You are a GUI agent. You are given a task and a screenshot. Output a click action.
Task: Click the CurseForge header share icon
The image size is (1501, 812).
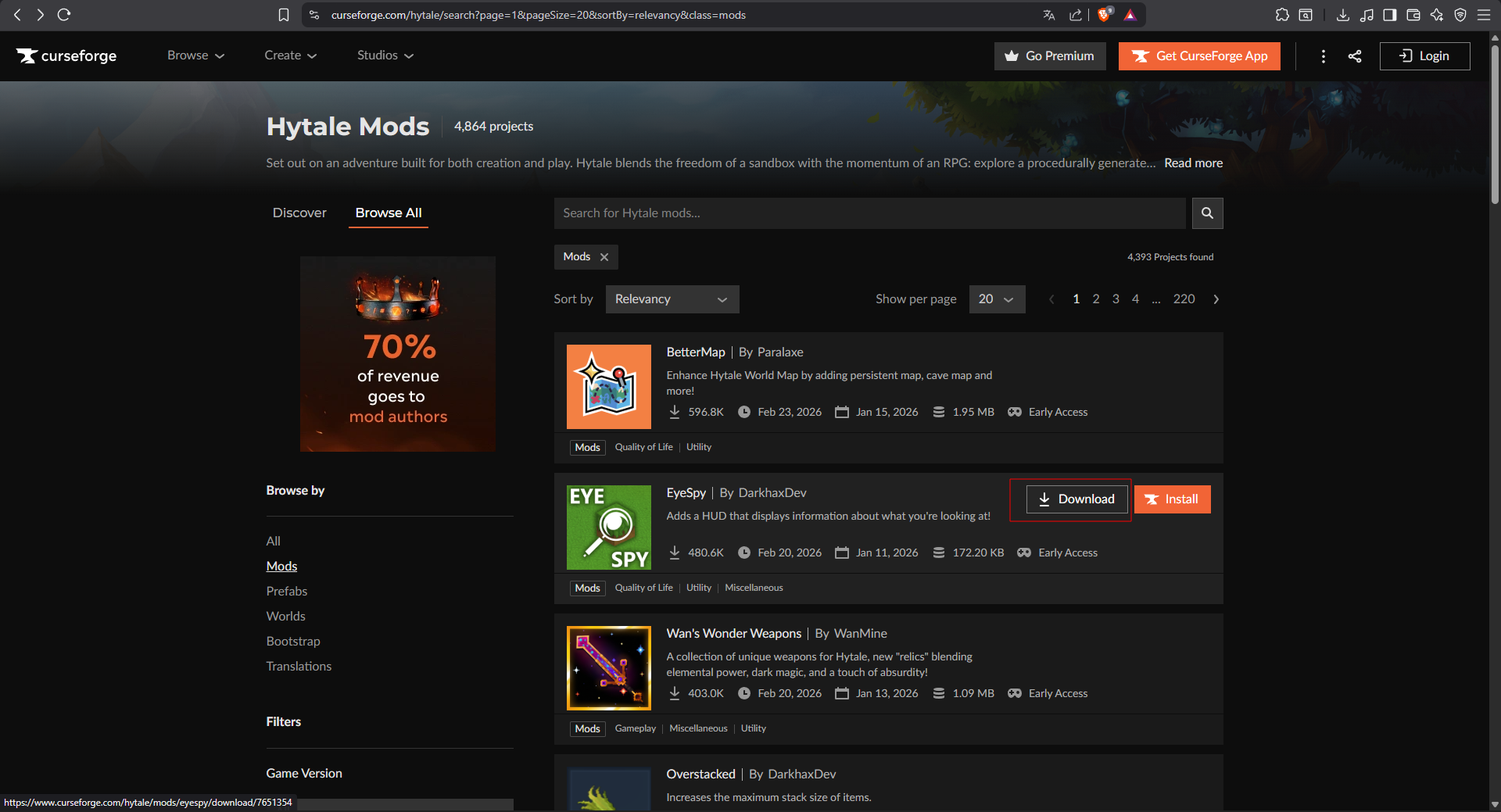[x=1355, y=56]
